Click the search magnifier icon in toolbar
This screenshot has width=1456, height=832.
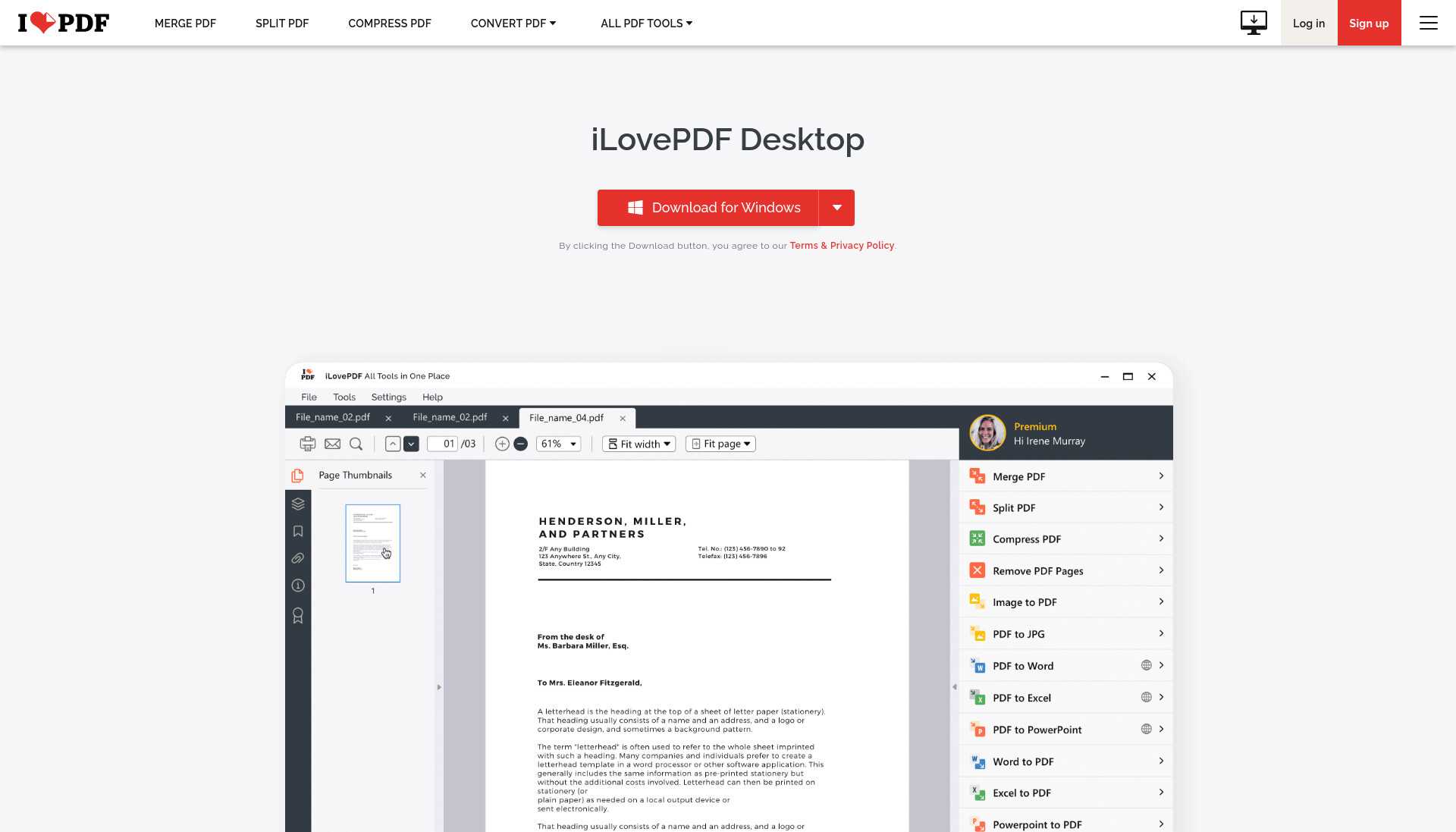coord(356,444)
